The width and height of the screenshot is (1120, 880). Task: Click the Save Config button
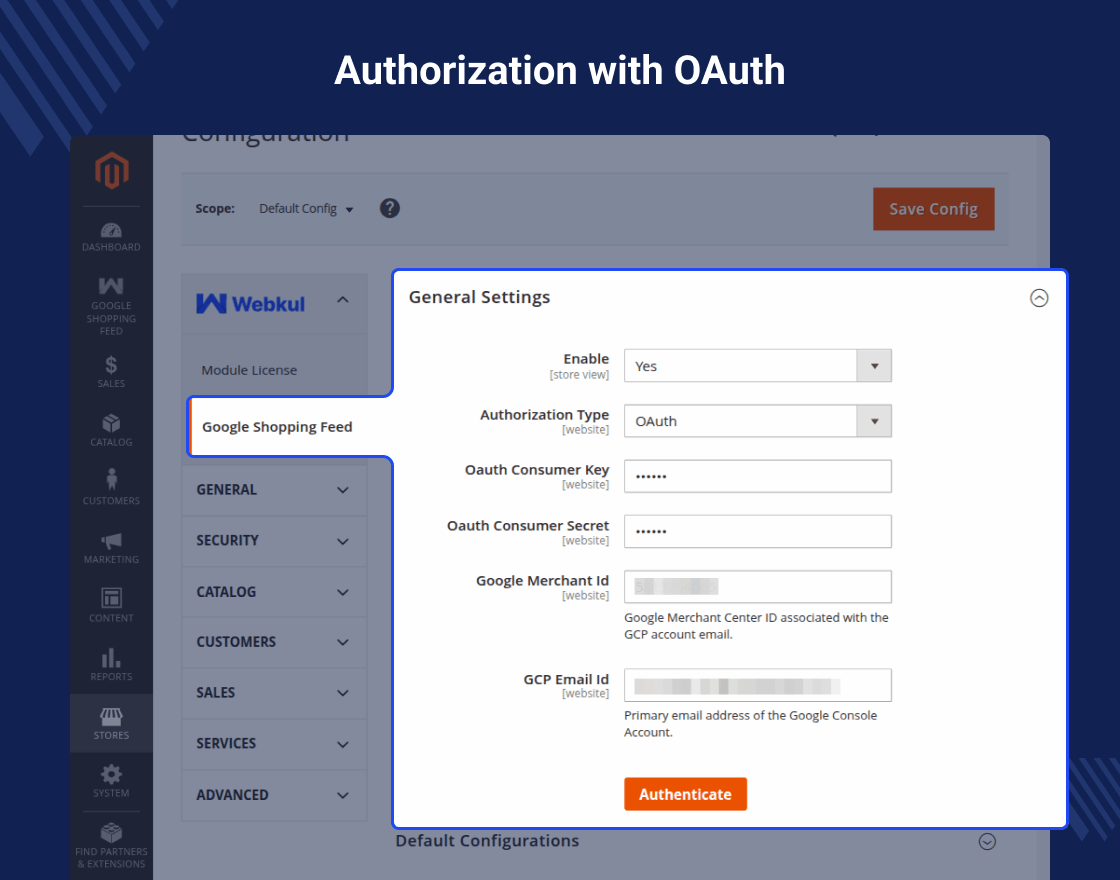[933, 209]
